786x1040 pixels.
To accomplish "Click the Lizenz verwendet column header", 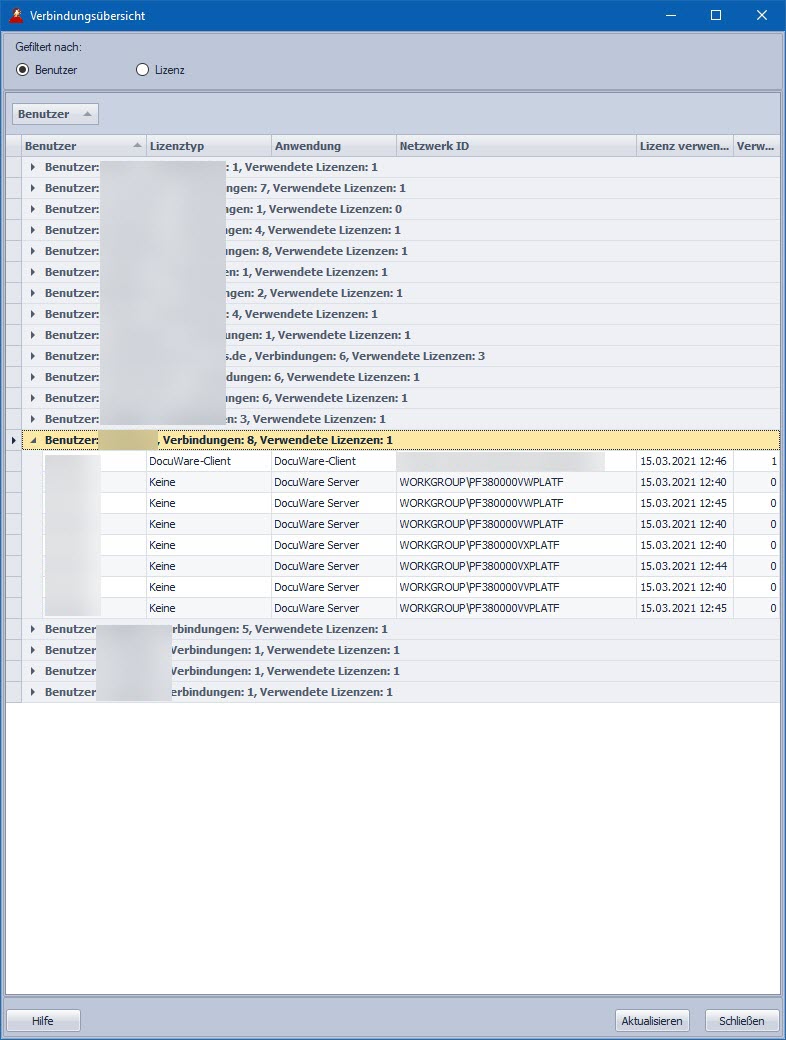I will tap(684, 146).
